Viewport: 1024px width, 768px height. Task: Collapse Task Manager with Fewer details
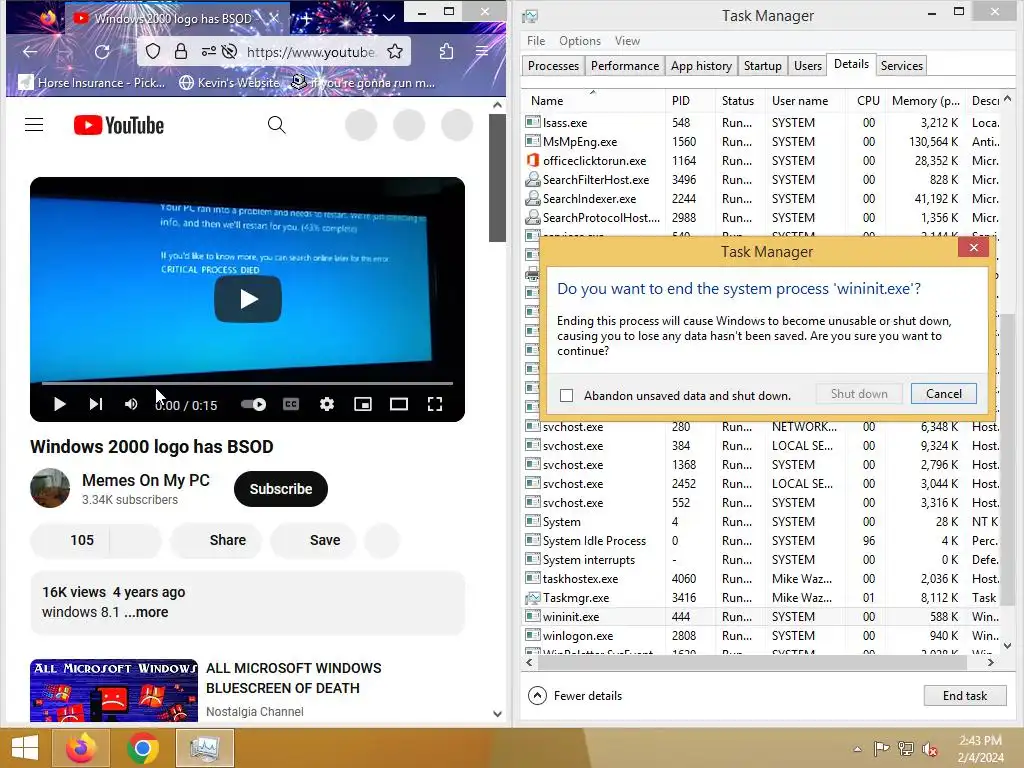575,696
